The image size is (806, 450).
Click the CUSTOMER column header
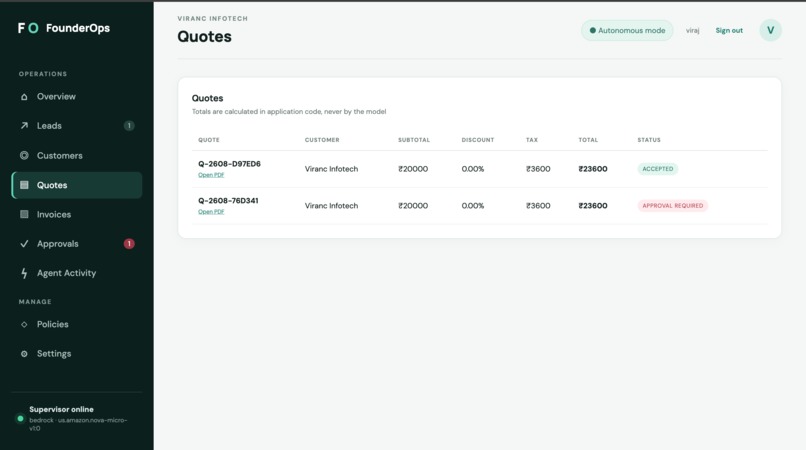322,140
